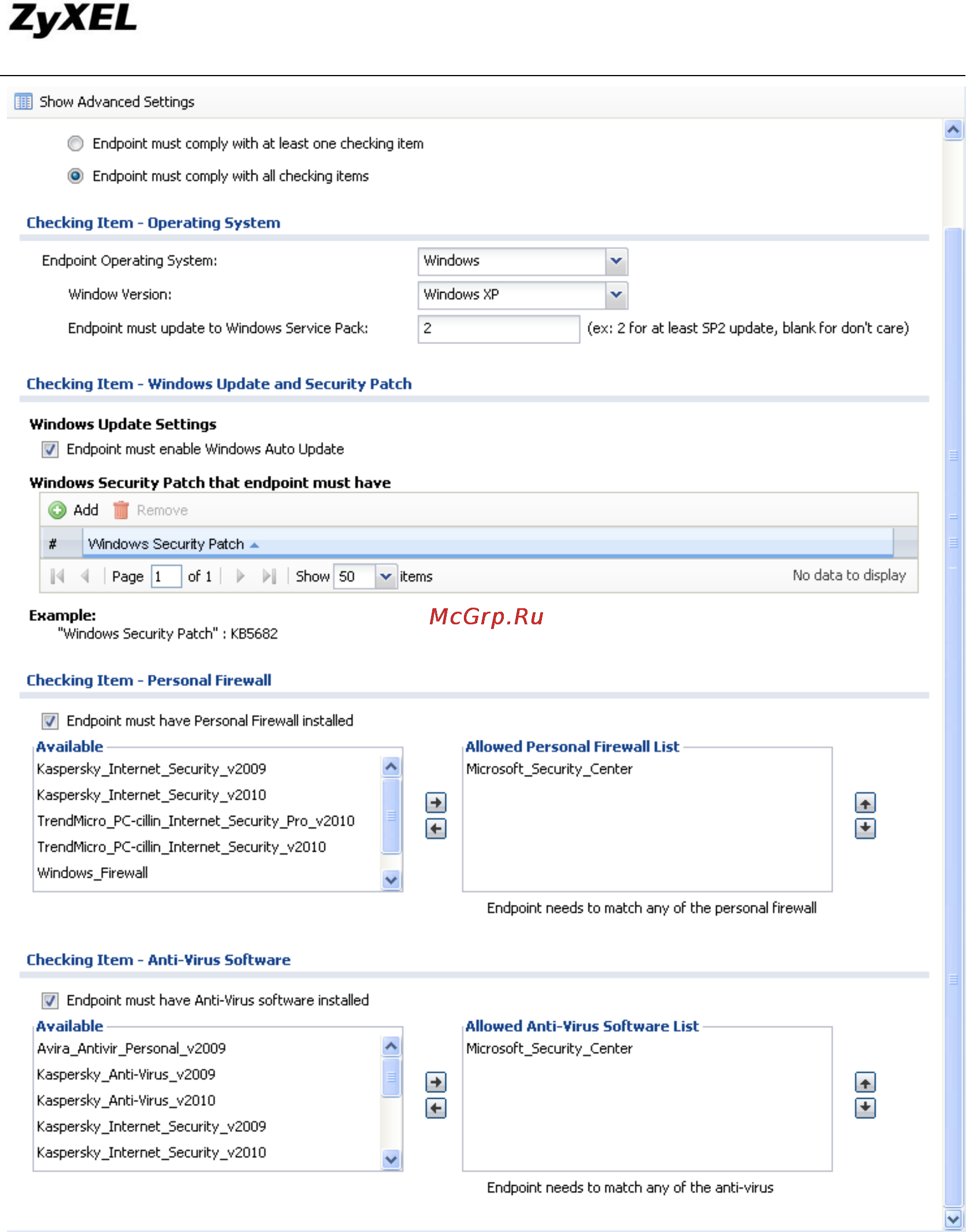Go to previous page of patch table
The image size is (966, 1232).
(x=85, y=576)
